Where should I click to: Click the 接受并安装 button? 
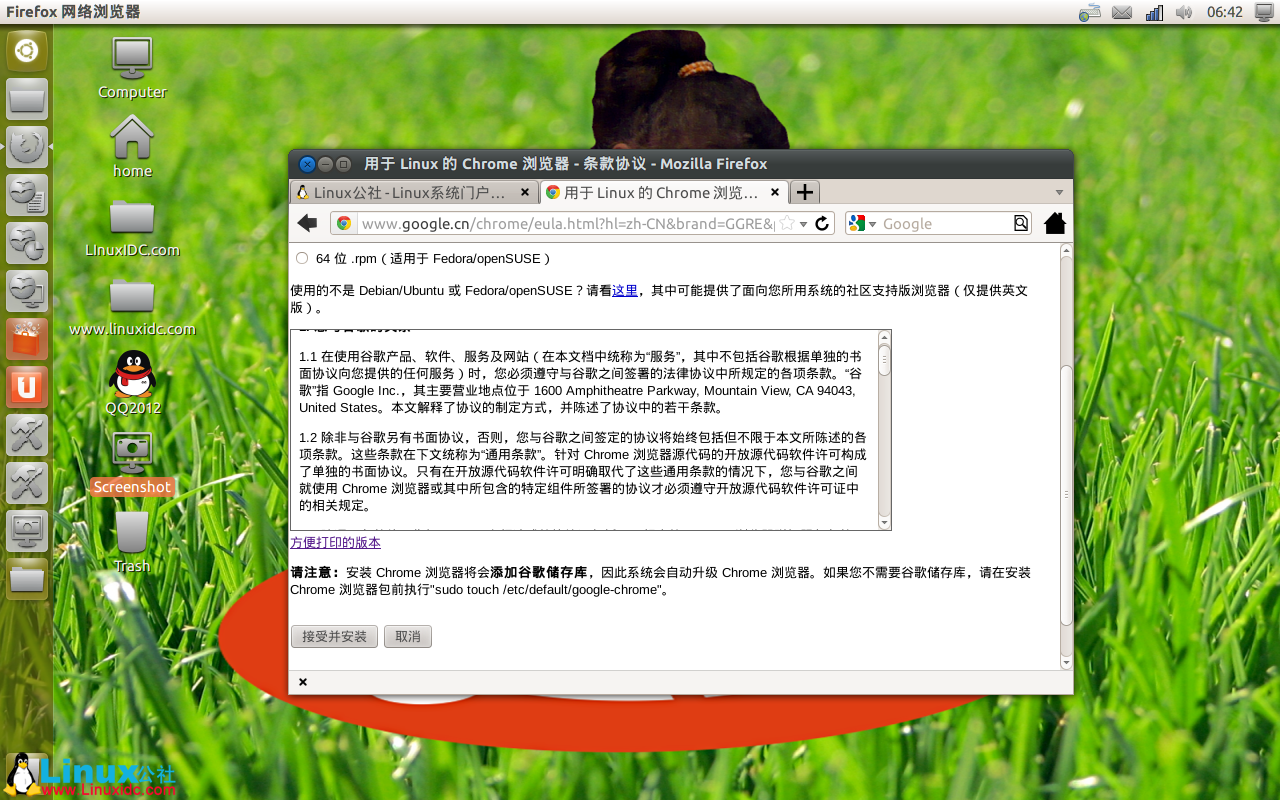click(x=335, y=636)
